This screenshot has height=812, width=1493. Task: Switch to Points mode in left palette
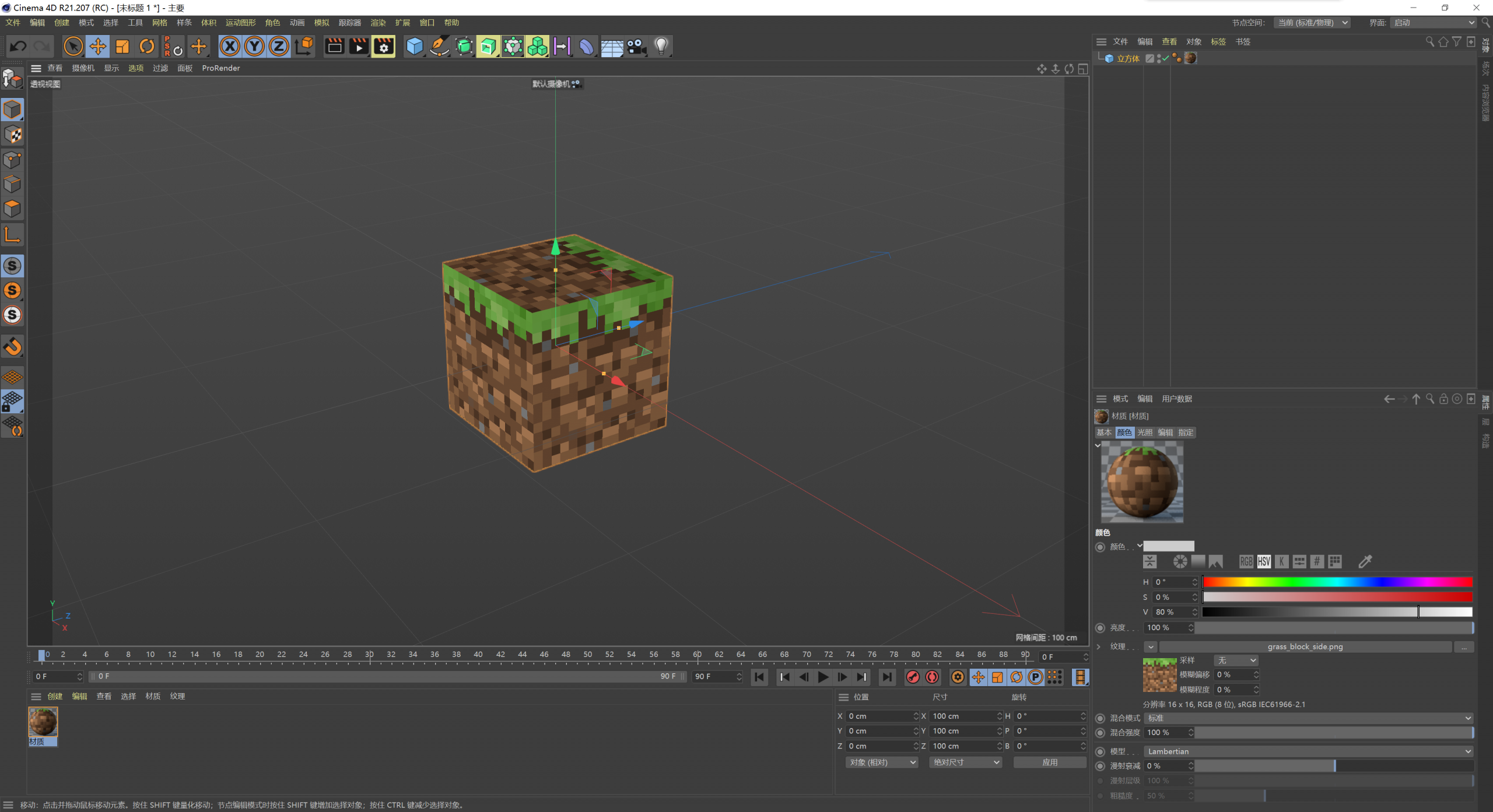(12, 160)
